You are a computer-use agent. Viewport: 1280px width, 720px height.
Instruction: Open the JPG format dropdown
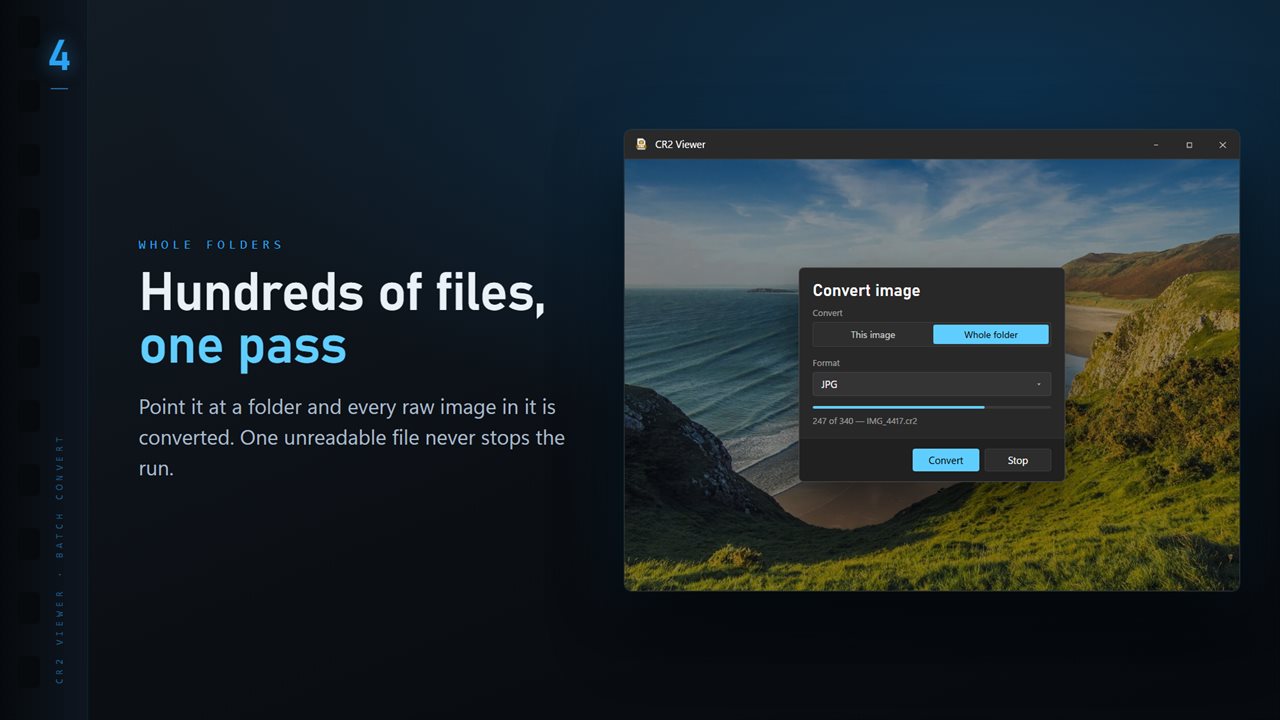click(932, 384)
